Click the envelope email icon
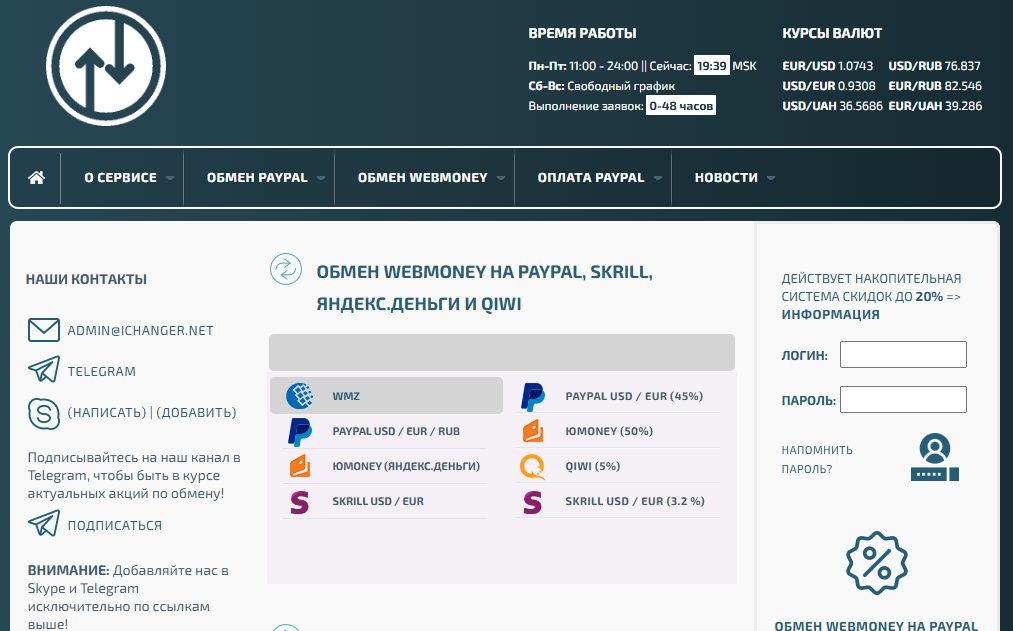1013x631 pixels. 44,330
